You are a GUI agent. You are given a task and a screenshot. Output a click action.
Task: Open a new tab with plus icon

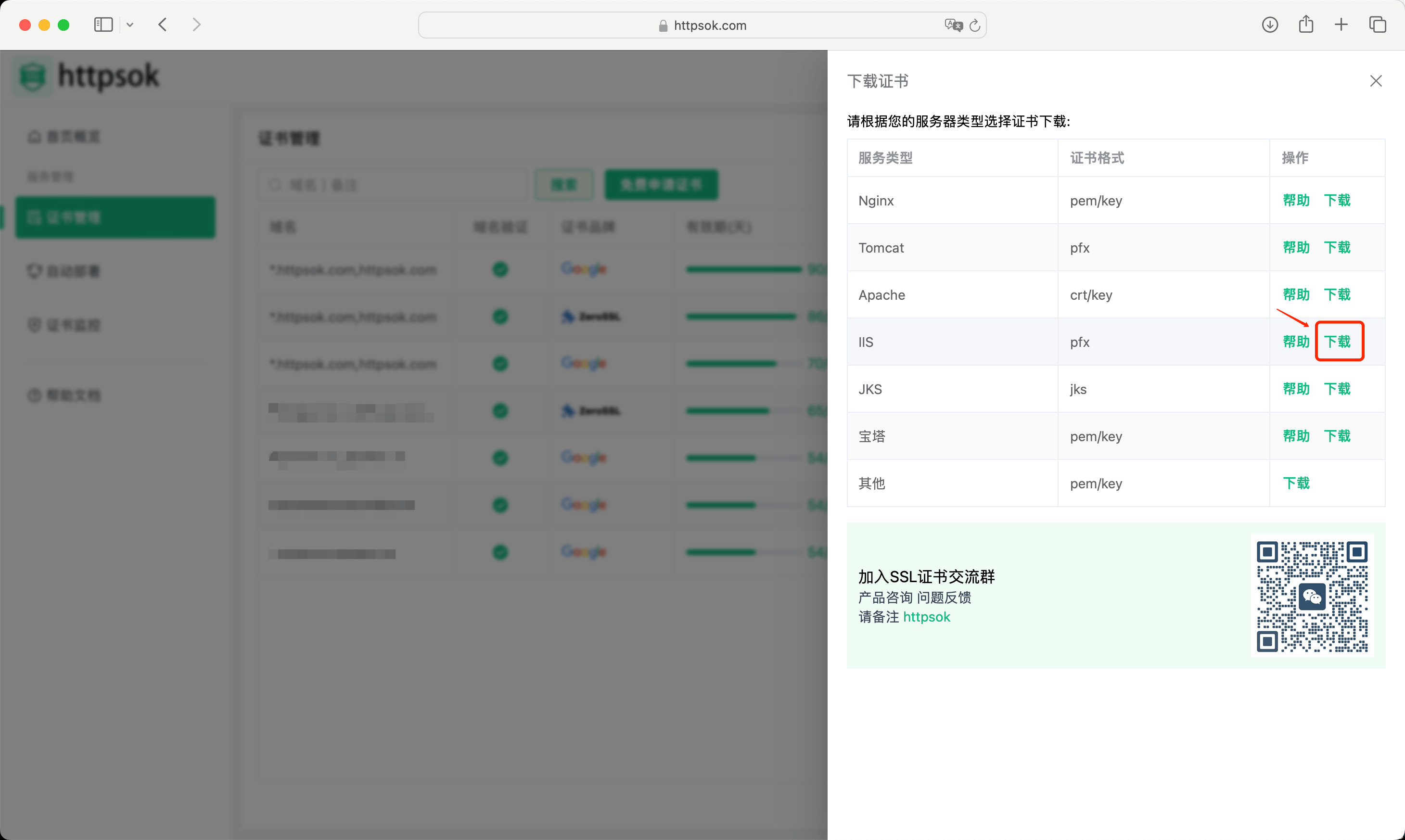tap(1341, 25)
